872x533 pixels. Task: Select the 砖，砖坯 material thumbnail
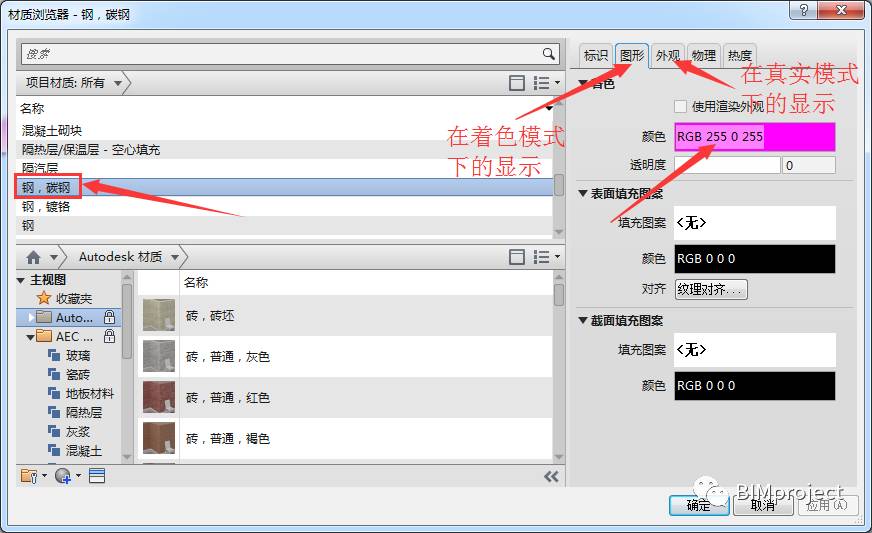click(x=159, y=315)
